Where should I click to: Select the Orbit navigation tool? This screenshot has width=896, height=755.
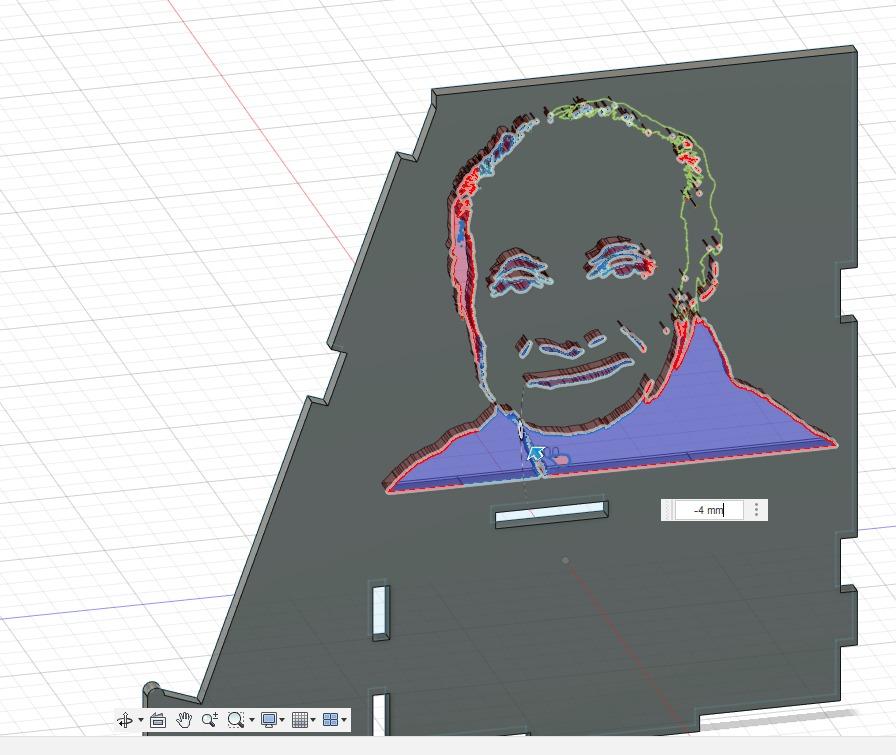click(125, 720)
